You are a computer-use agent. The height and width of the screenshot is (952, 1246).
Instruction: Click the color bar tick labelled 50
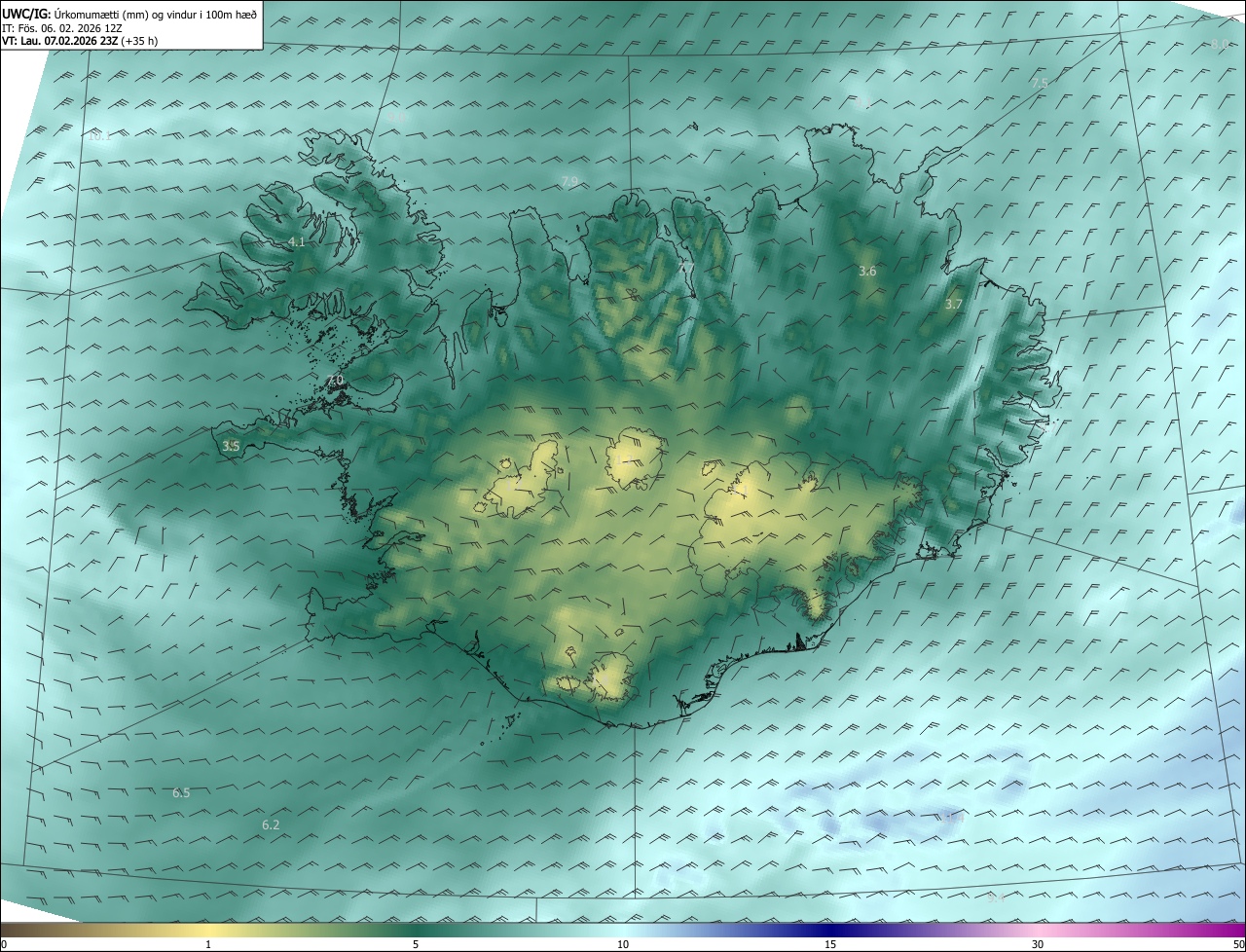pyautogui.click(x=1238, y=944)
